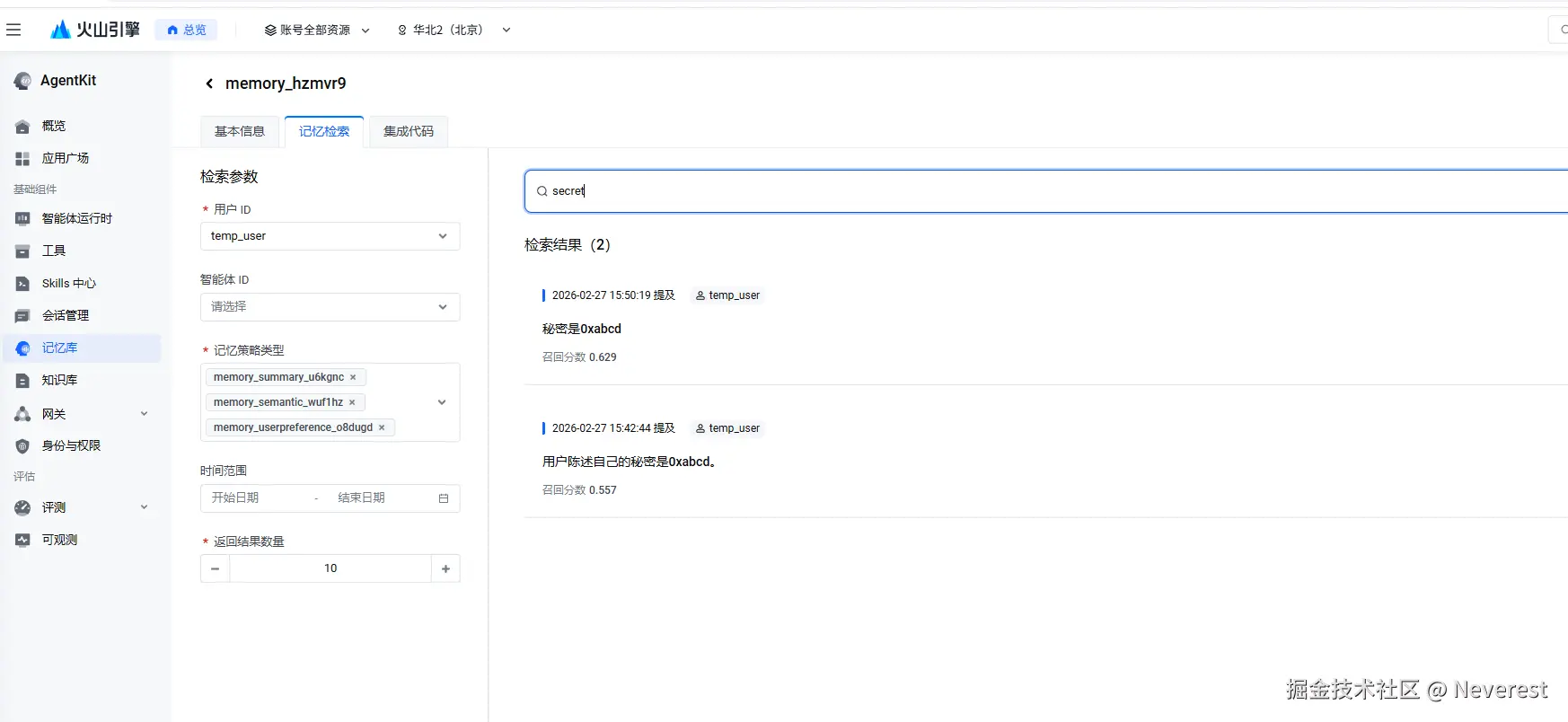Click the search magnifier icon

tap(542, 191)
